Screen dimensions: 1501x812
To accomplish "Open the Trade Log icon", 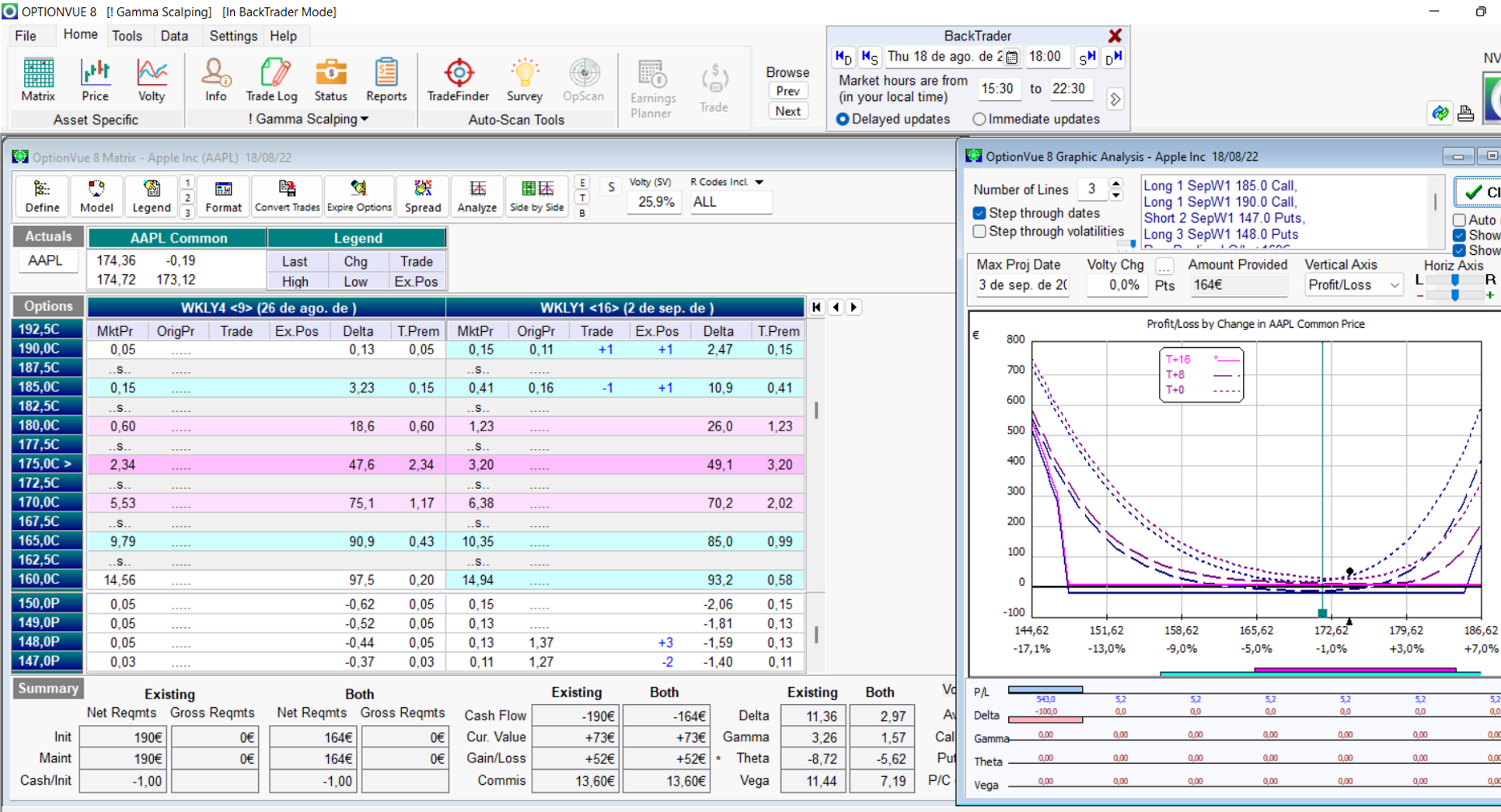I will 271,80.
